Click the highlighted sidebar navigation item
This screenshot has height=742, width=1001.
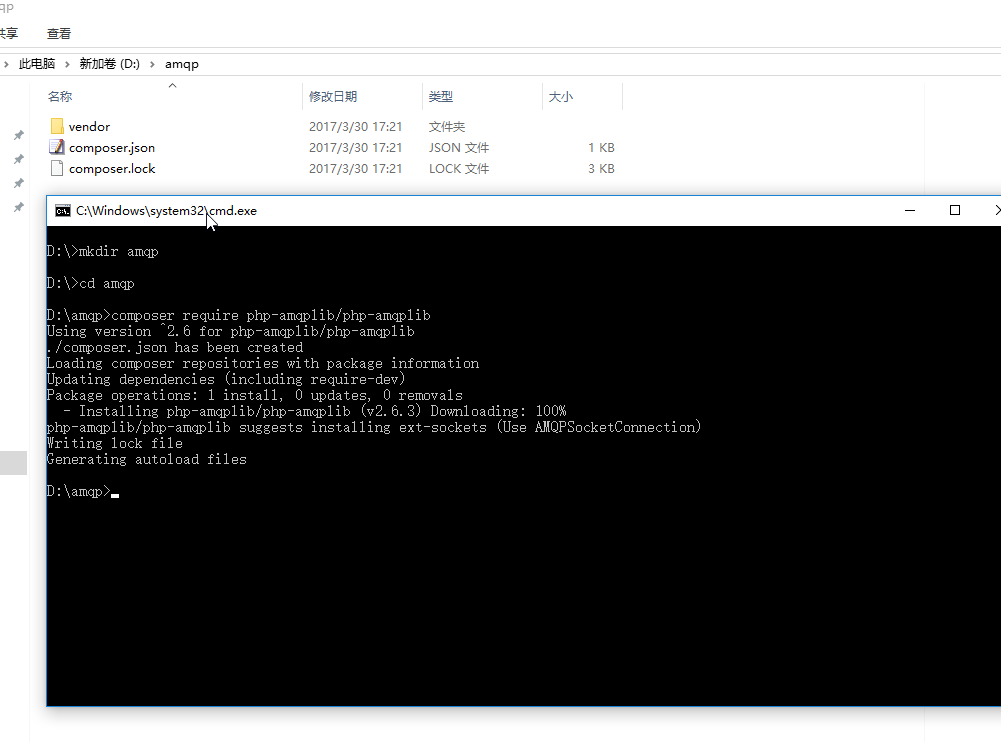coord(13,463)
